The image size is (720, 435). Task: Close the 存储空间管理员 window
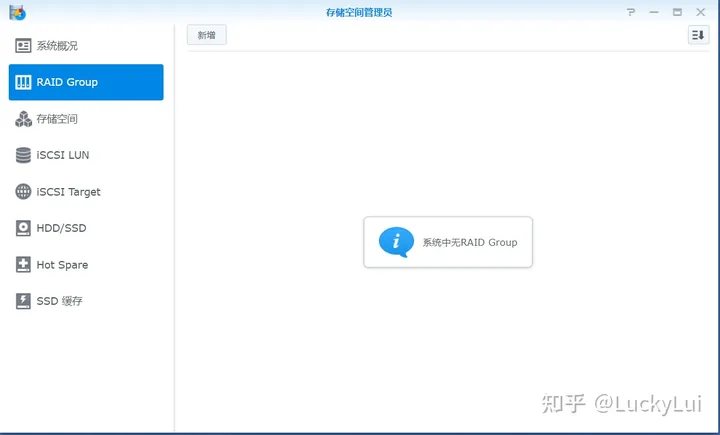coord(700,12)
